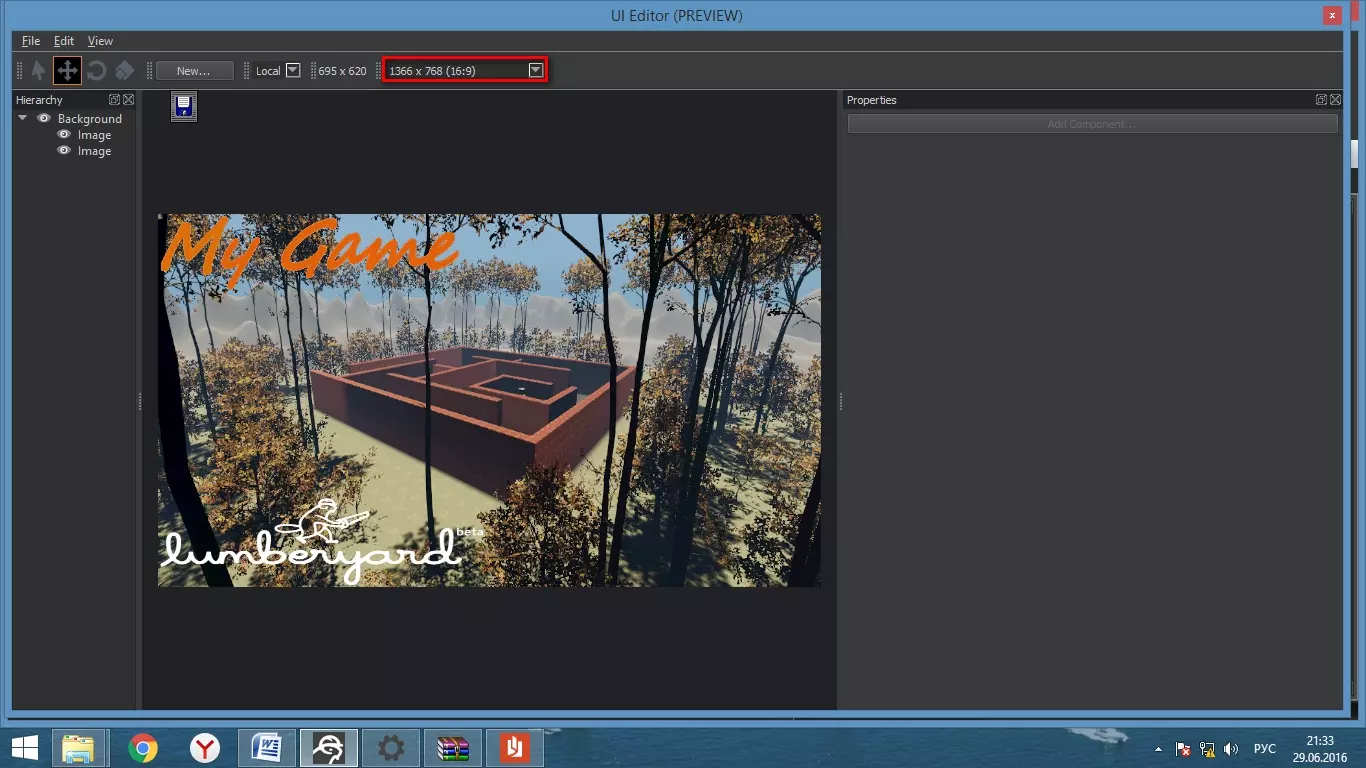Open WinRAR from the taskbar
This screenshot has width=1366, height=768.
coord(453,748)
